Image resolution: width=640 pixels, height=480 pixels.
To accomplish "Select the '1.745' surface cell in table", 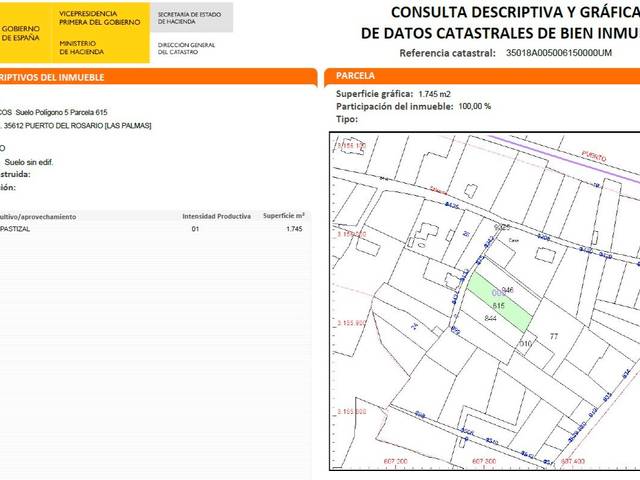I will 294,229.
